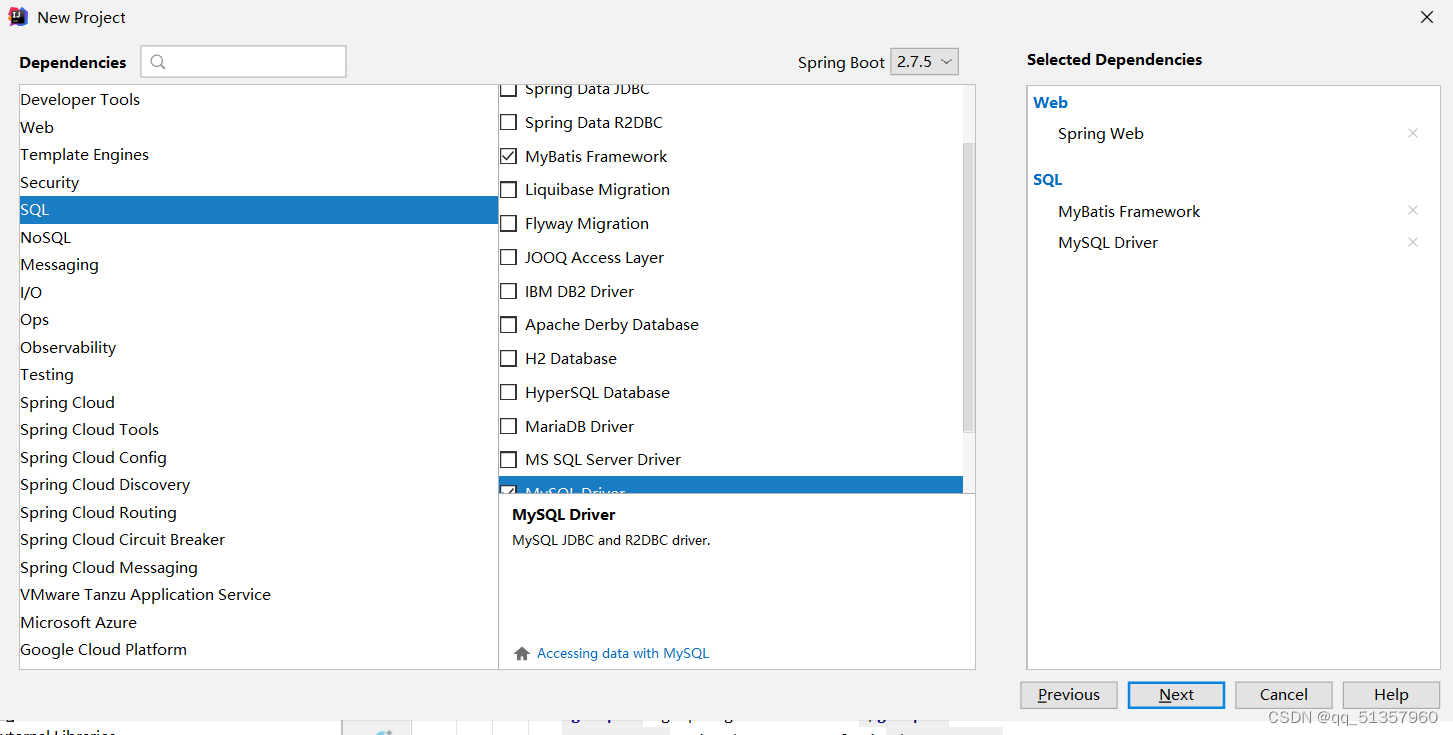Click the Web group header in Selected Dependencies

(x=1050, y=102)
